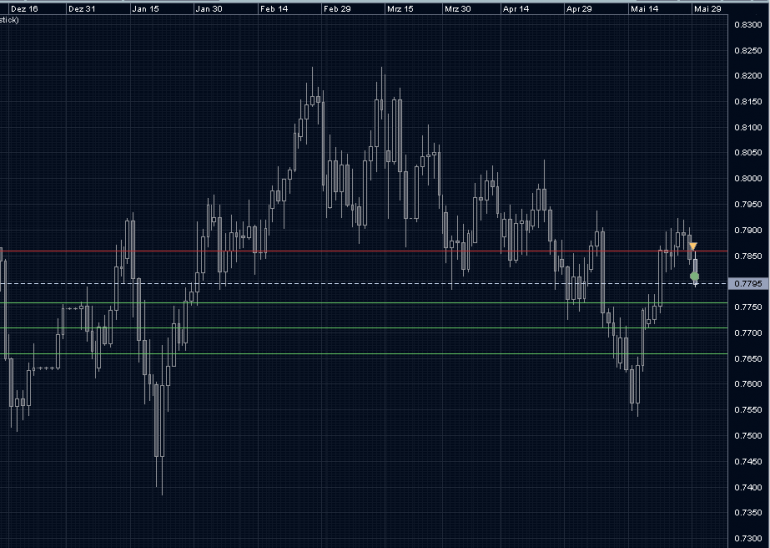Select the green line just above 0.7700
Screen dimensions: 770x548
[363, 328]
